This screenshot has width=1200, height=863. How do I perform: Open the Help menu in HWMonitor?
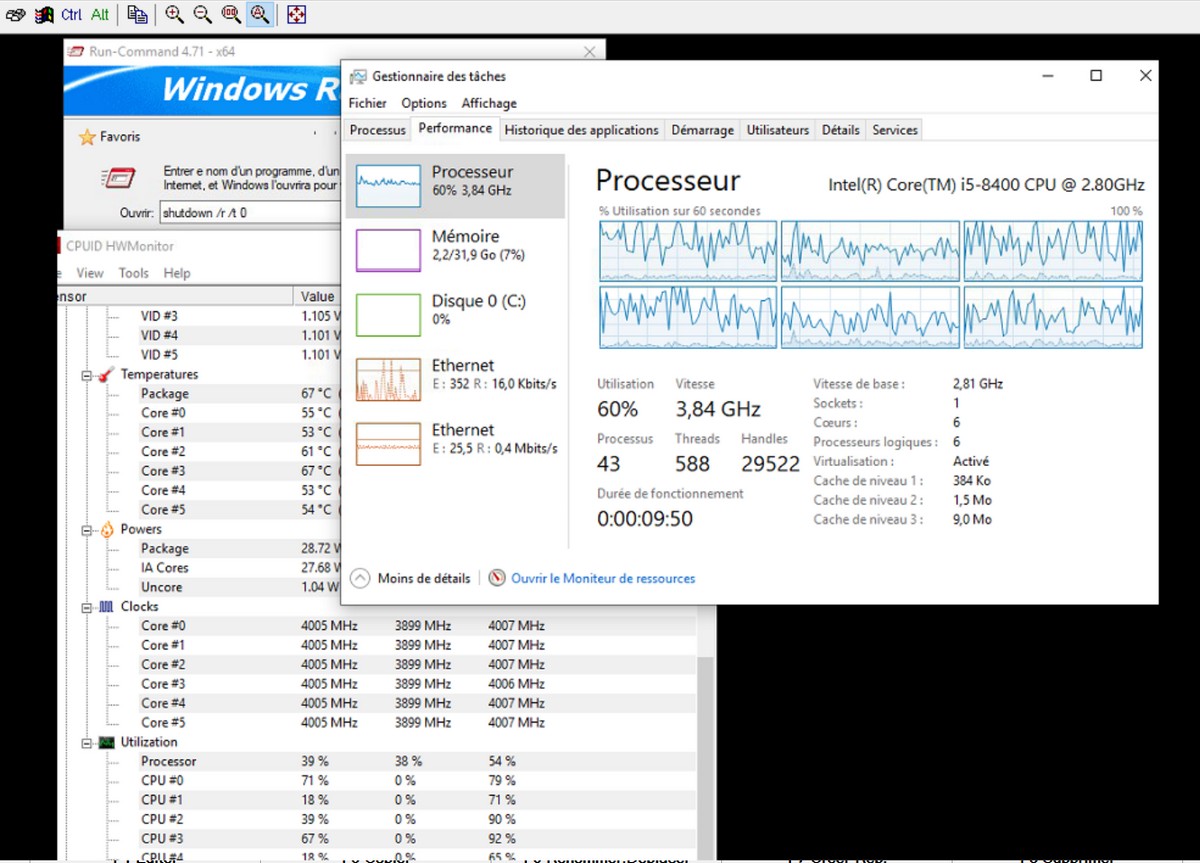coord(177,273)
